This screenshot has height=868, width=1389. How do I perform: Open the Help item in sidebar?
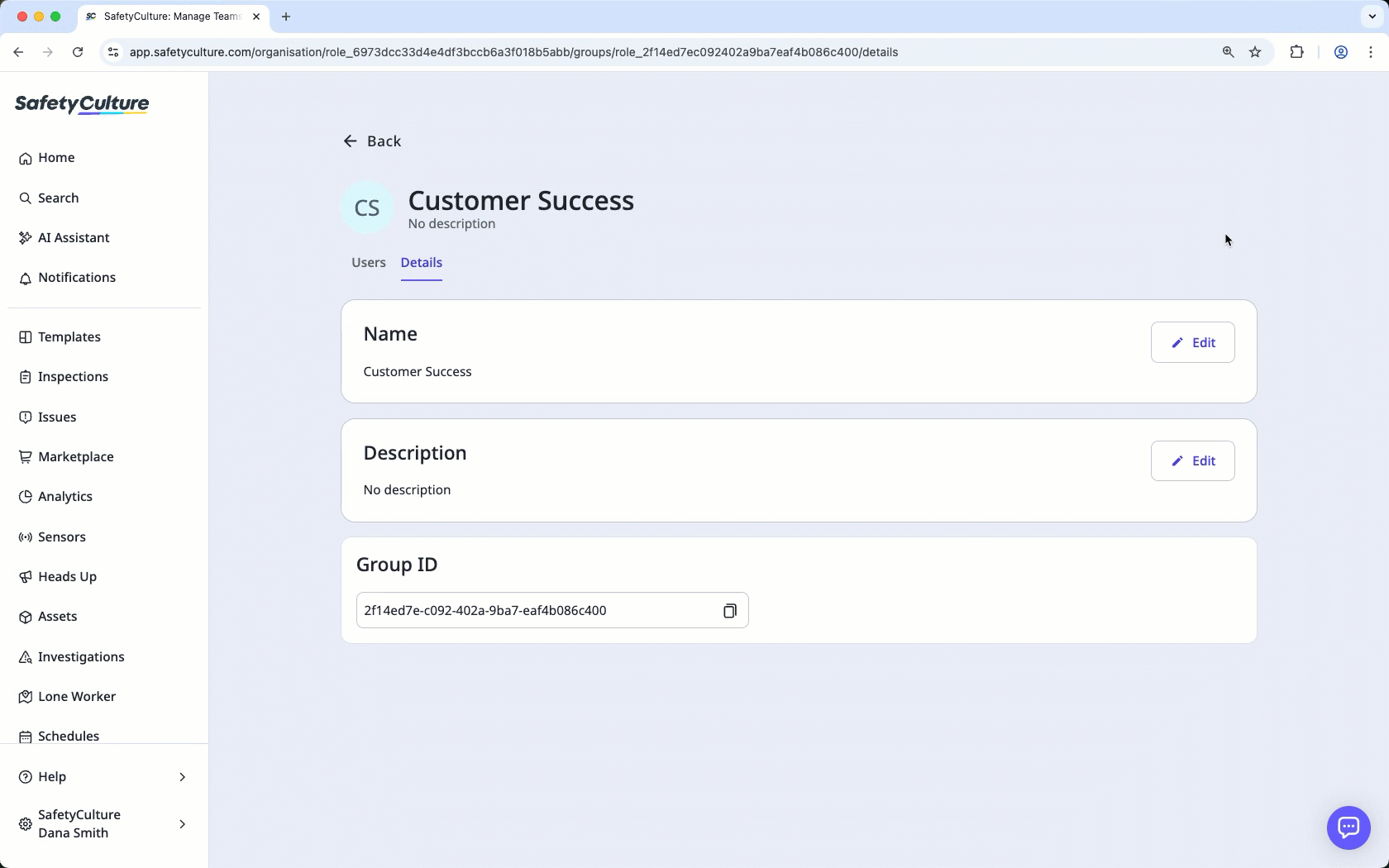click(x=104, y=777)
